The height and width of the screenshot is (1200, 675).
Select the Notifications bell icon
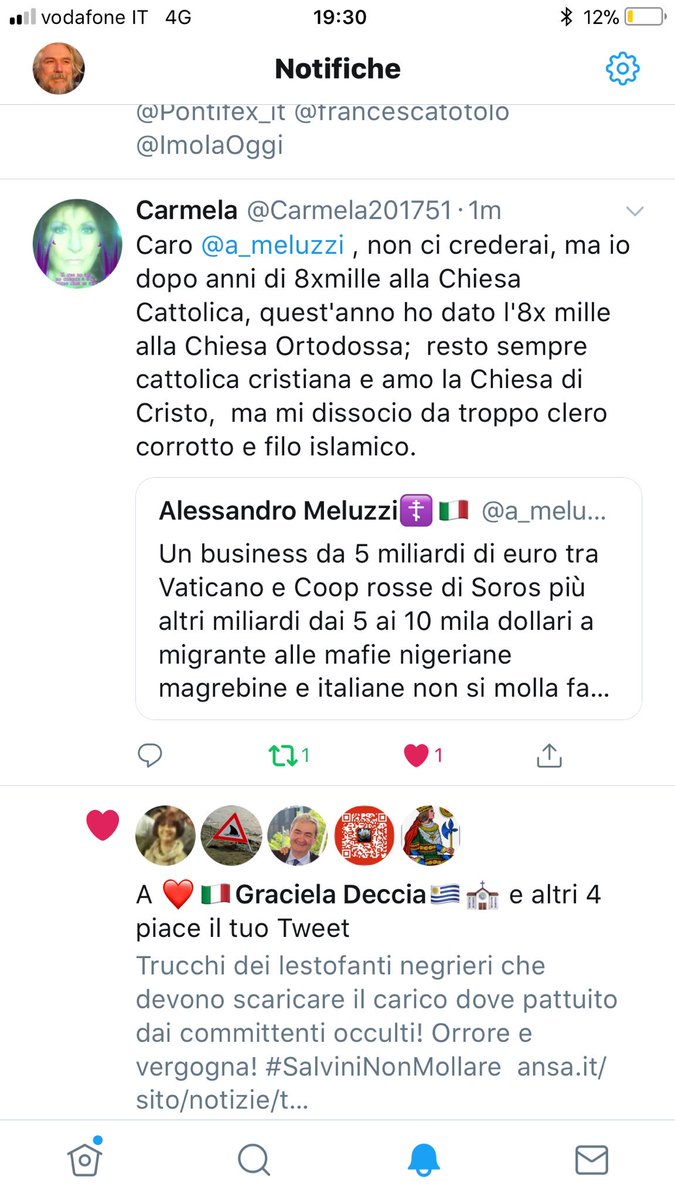(x=424, y=1160)
